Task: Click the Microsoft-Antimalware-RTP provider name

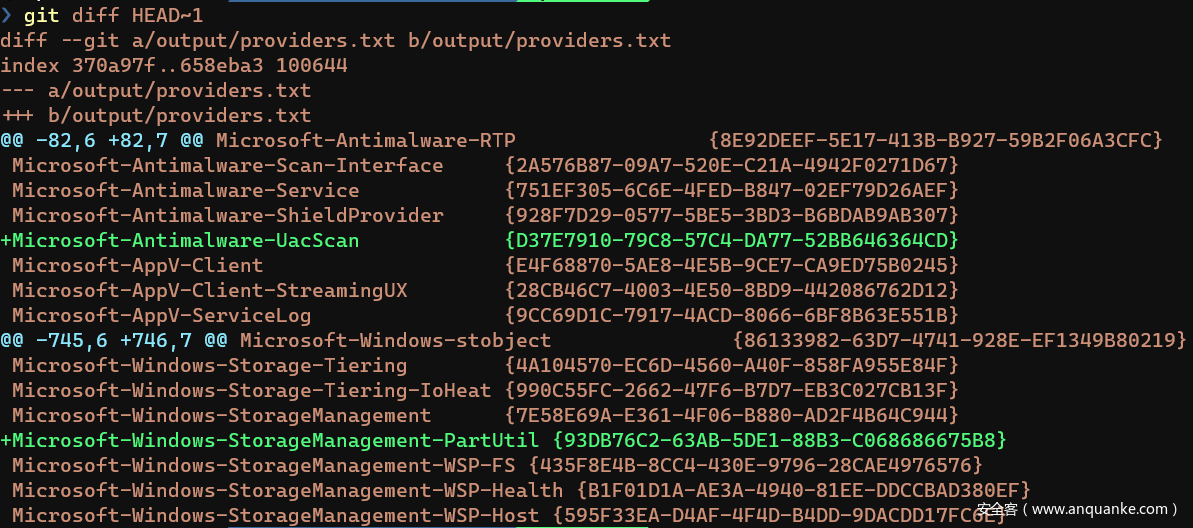Action: tap(366, 141)
